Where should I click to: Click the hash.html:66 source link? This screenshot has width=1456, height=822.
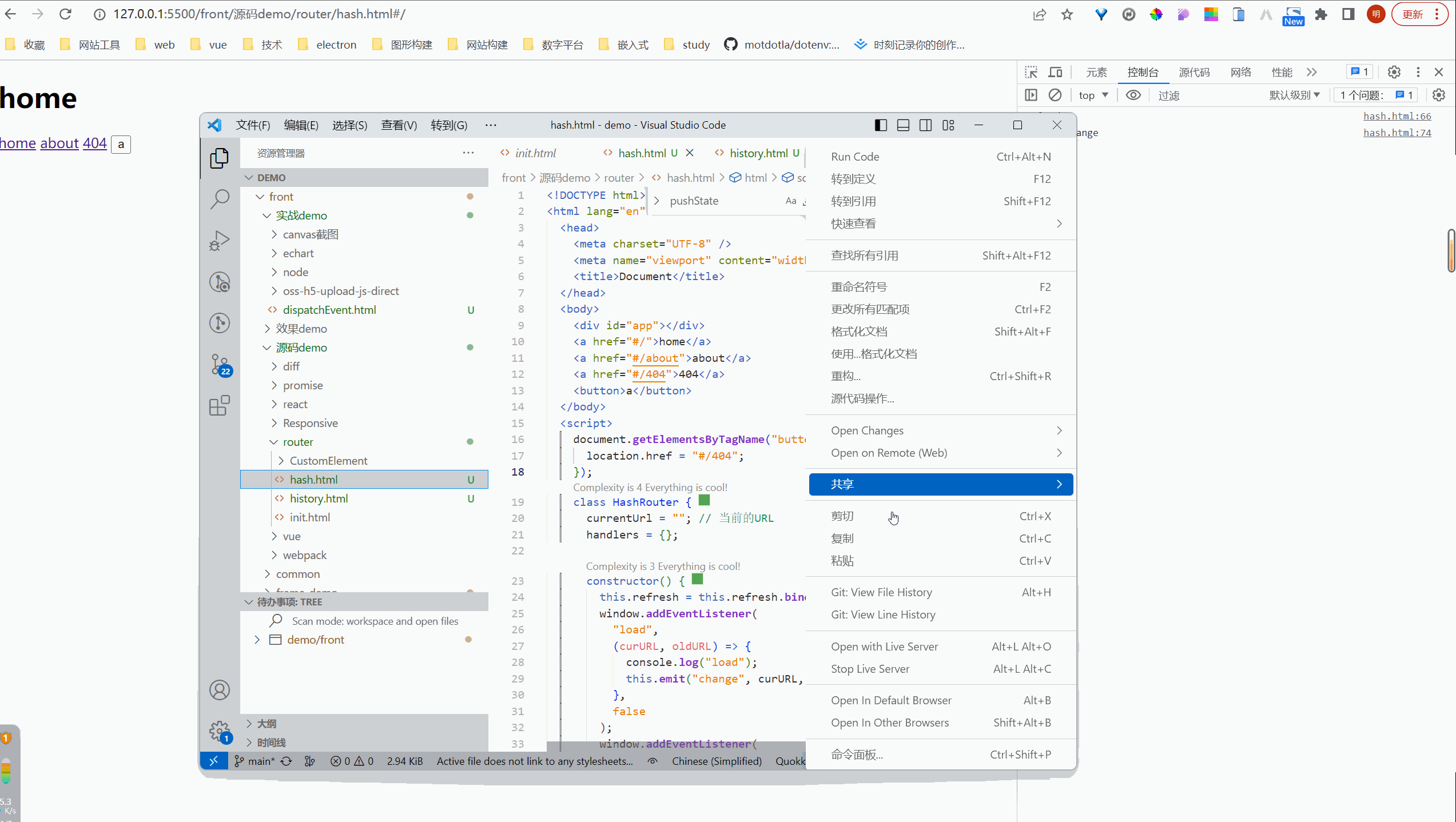pos(1397,116)
